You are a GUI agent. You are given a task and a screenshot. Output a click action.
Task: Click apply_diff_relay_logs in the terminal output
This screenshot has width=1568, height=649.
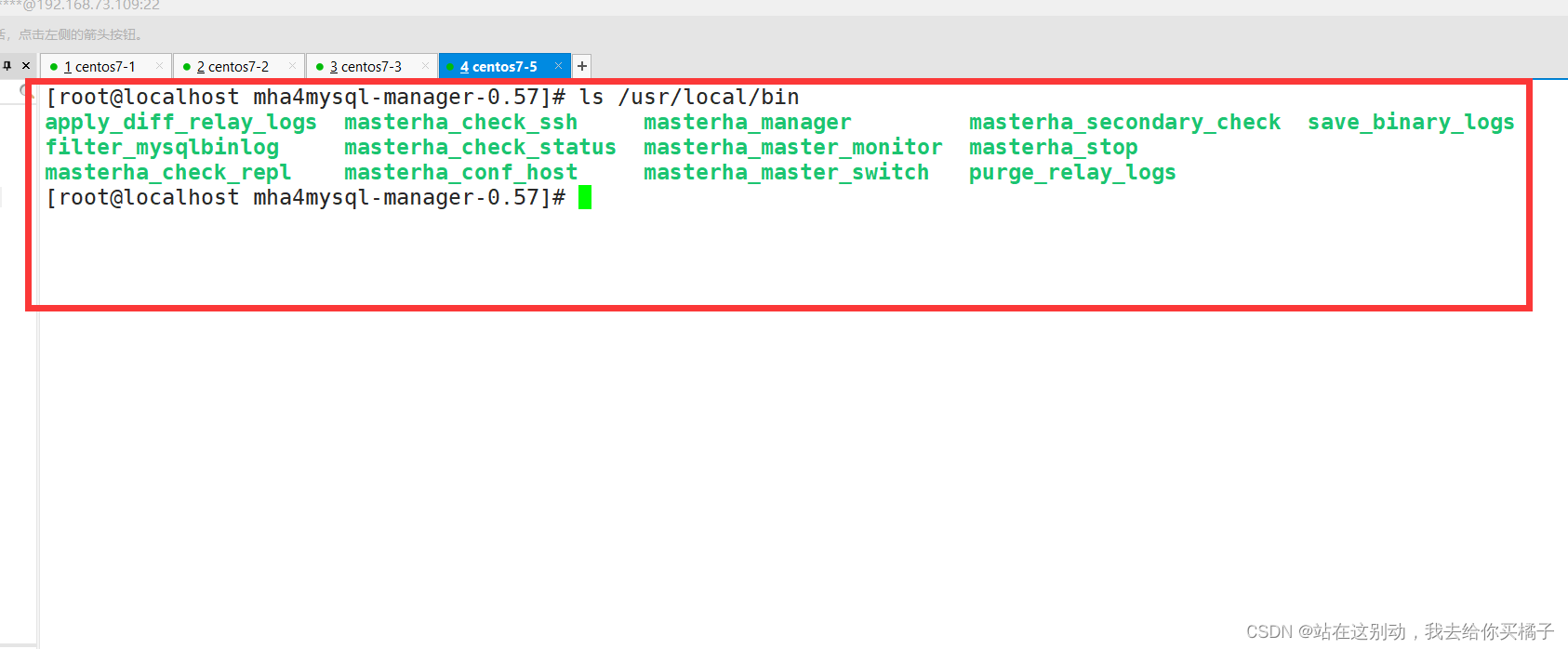pos(181,123)
